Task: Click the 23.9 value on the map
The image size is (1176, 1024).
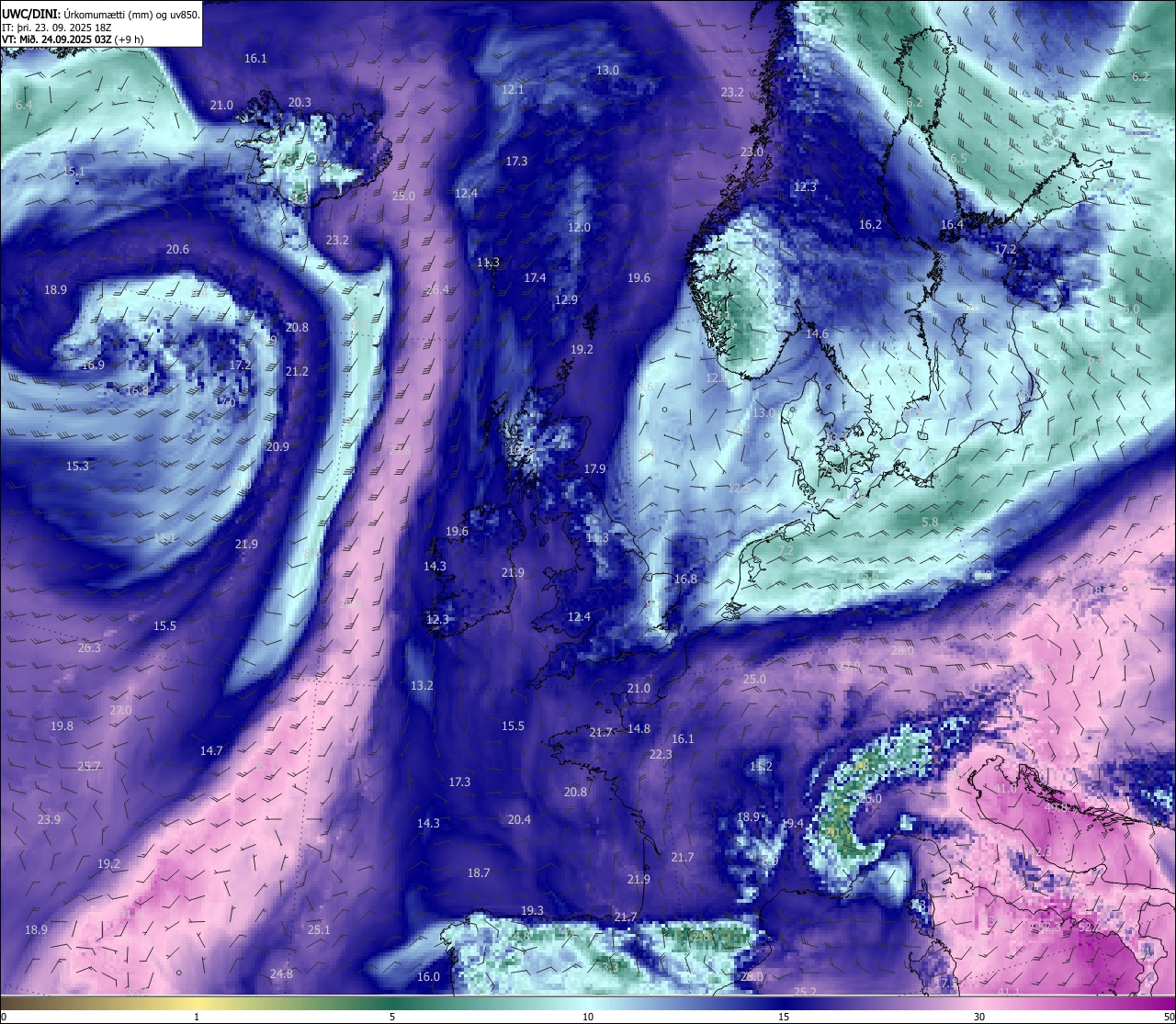Action: (x=49, y=820)
